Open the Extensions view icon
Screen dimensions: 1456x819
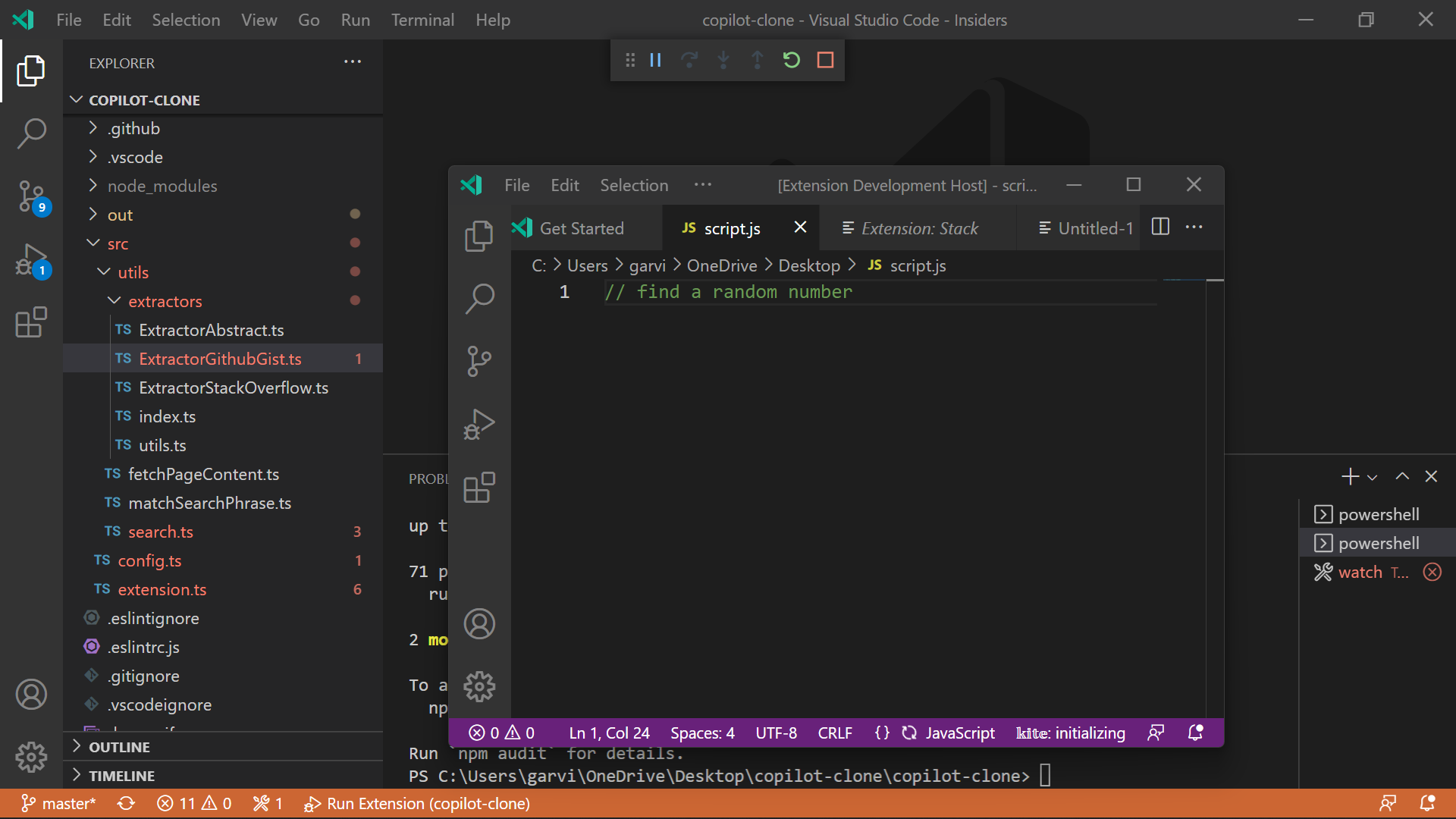31,323
